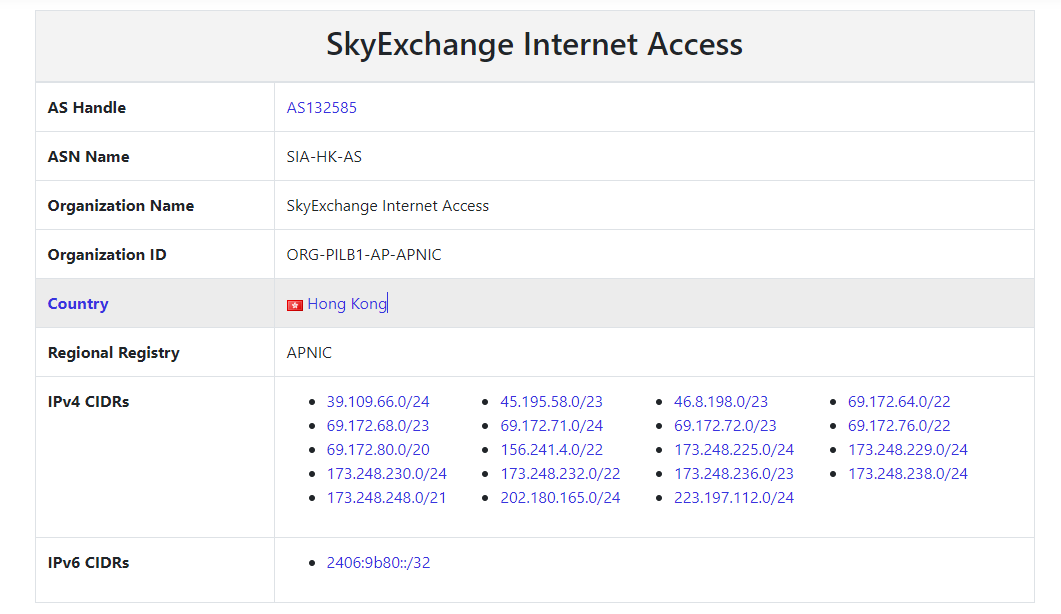
Task: Select the 46.8.198.0/23 prefix link
Action: point(721,401)
